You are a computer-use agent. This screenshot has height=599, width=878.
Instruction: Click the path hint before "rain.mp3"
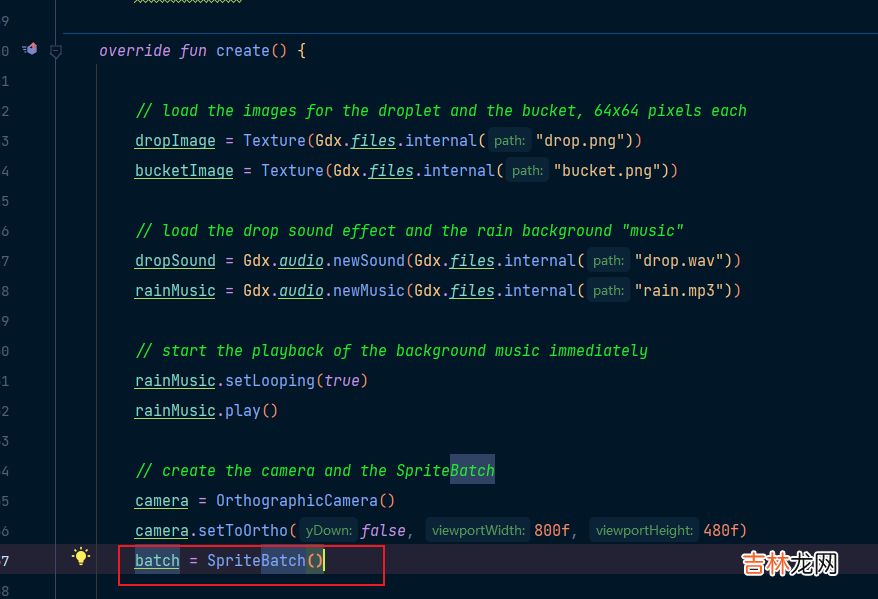(608, 290)
